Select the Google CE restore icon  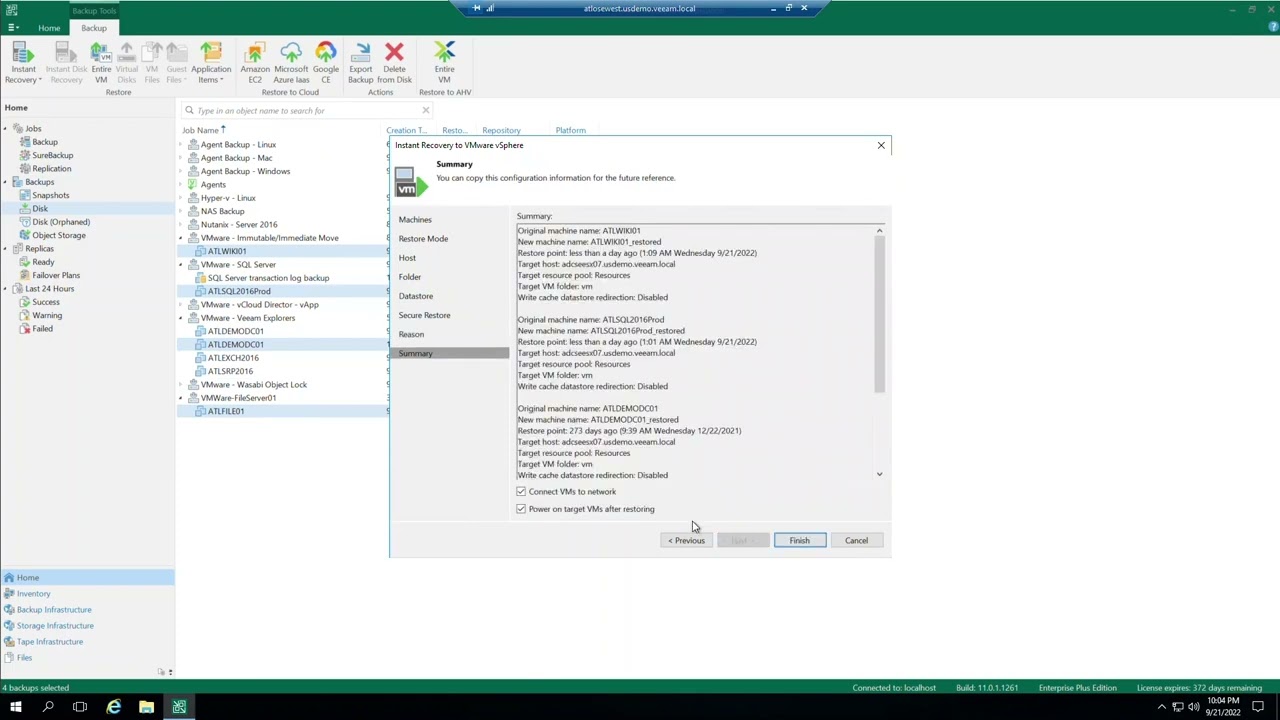coord(326,62)
